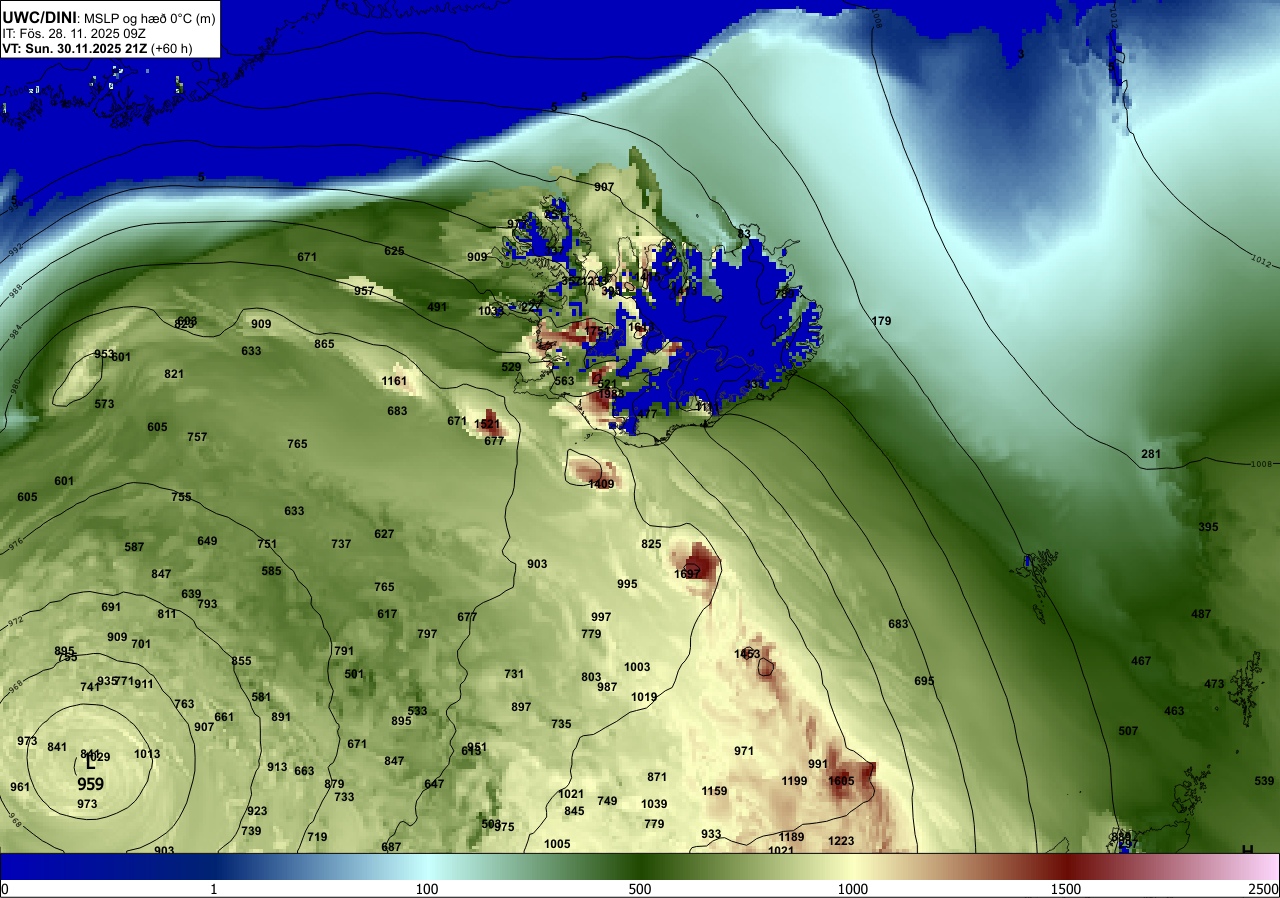Viewport: 1280px width, 898px height.
Task: Click the L low-pressure marker
Action: [x=91, y=765]
